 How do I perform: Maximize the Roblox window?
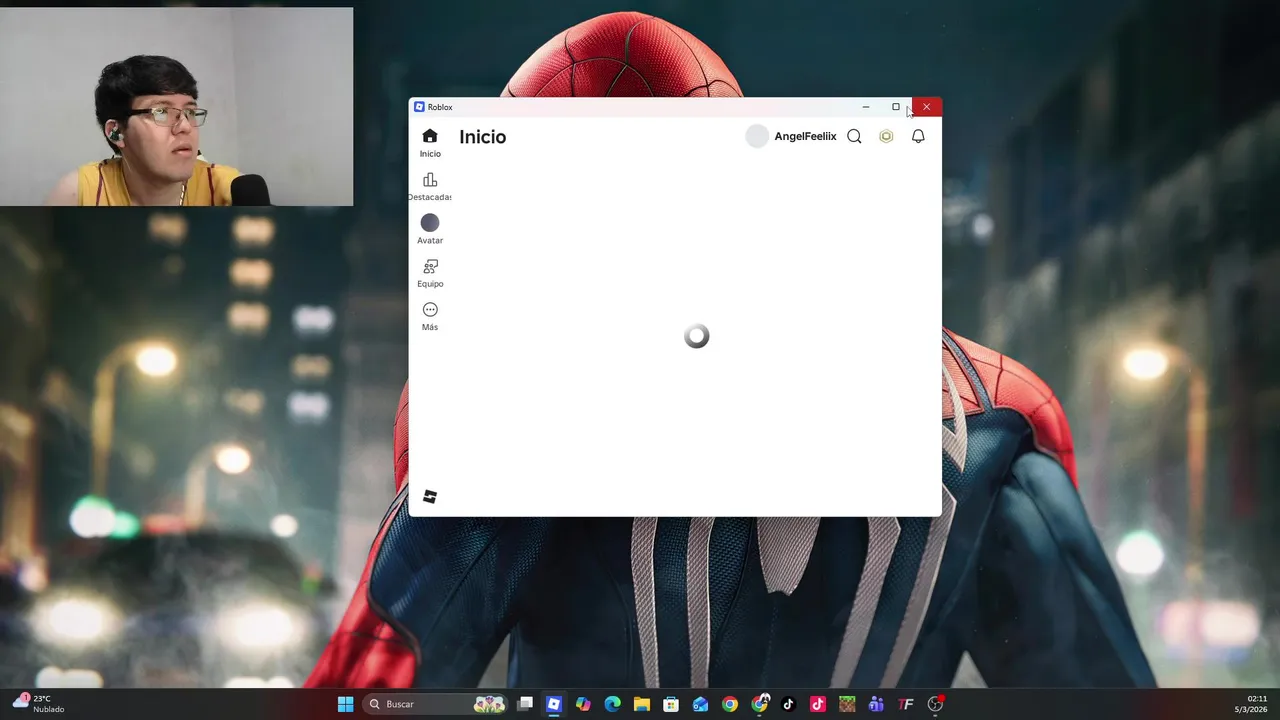(x=896, y=107)
